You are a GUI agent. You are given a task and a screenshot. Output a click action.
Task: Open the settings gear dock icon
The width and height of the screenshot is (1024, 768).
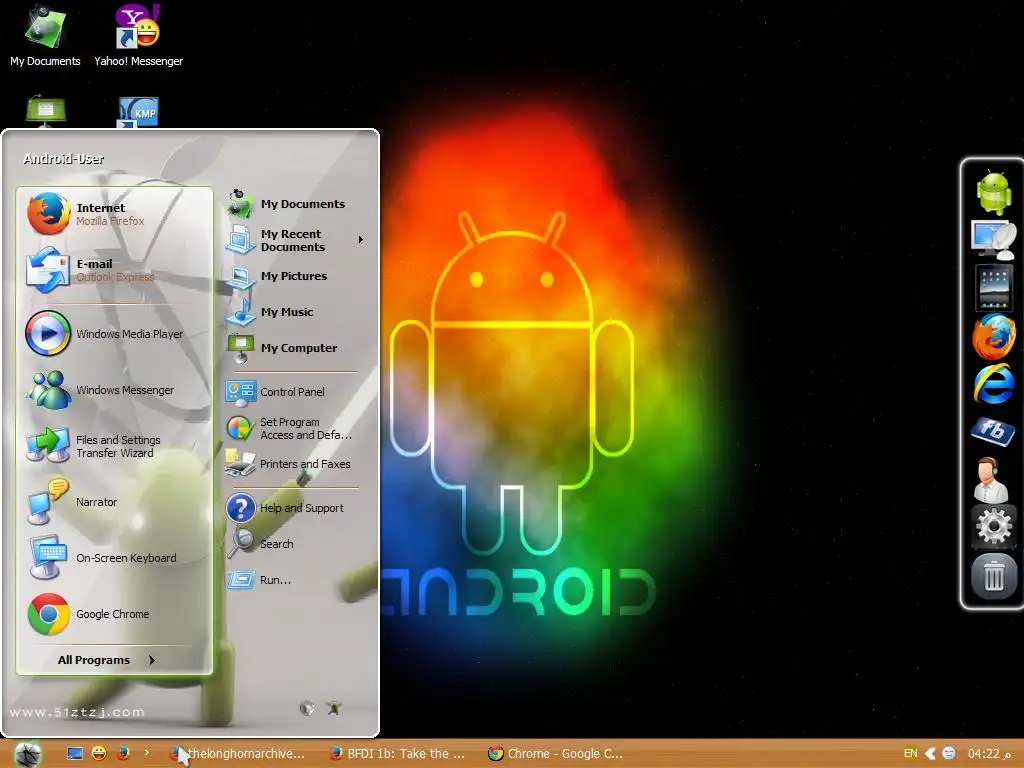pyautogui.click(x=993, y=526)
